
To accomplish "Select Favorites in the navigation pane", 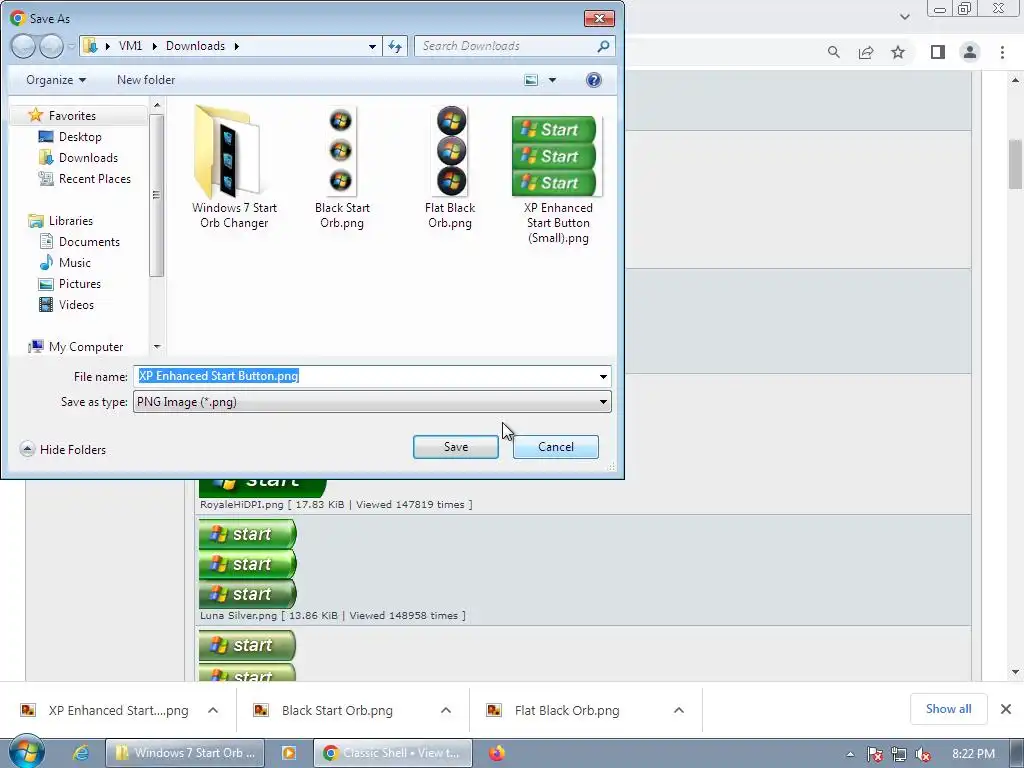I will click(72, 116).
